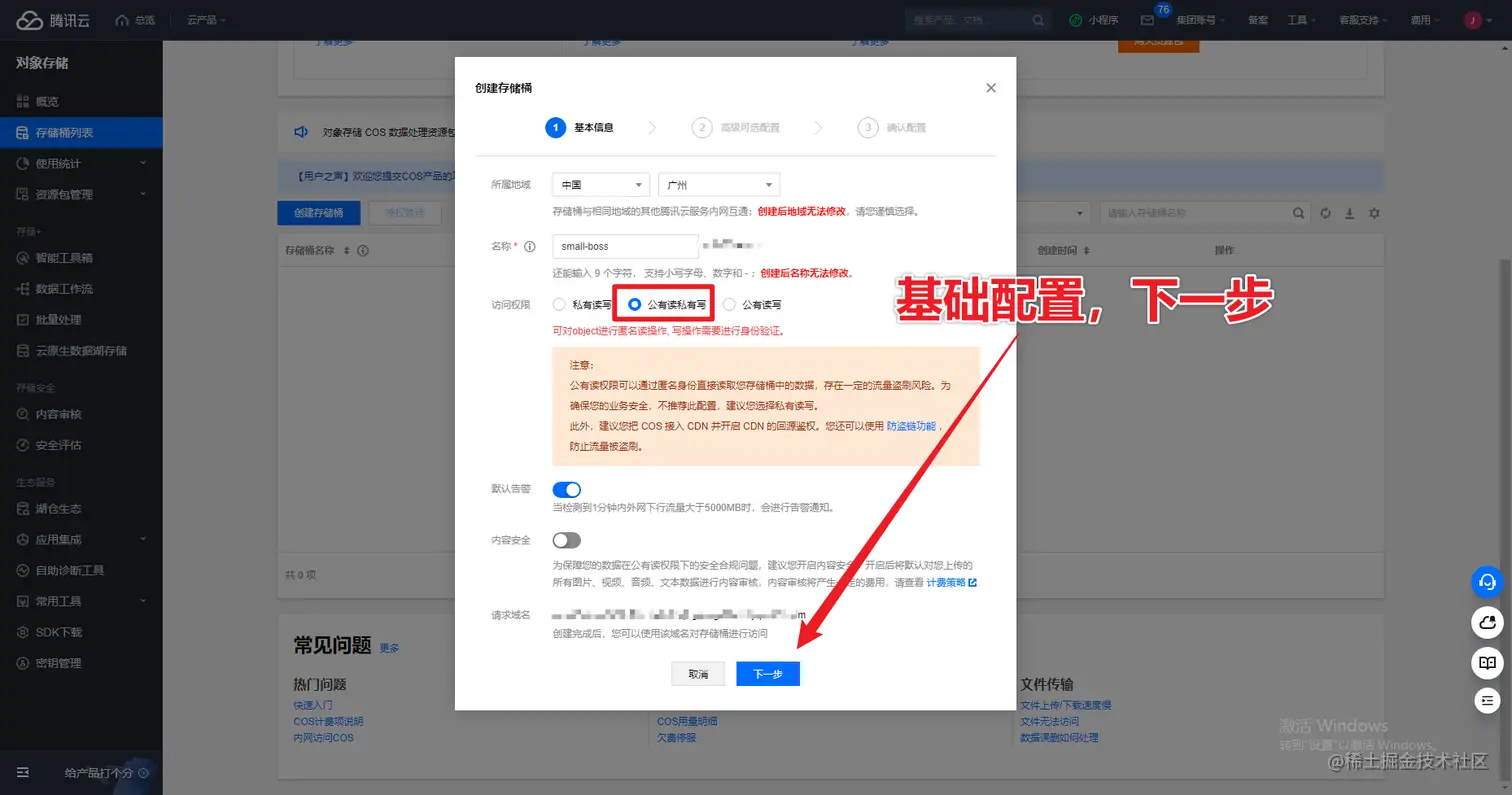Open the 工具 menu in top bar
Screen dimensions: 1512x795
click(x=1301, y=20)
